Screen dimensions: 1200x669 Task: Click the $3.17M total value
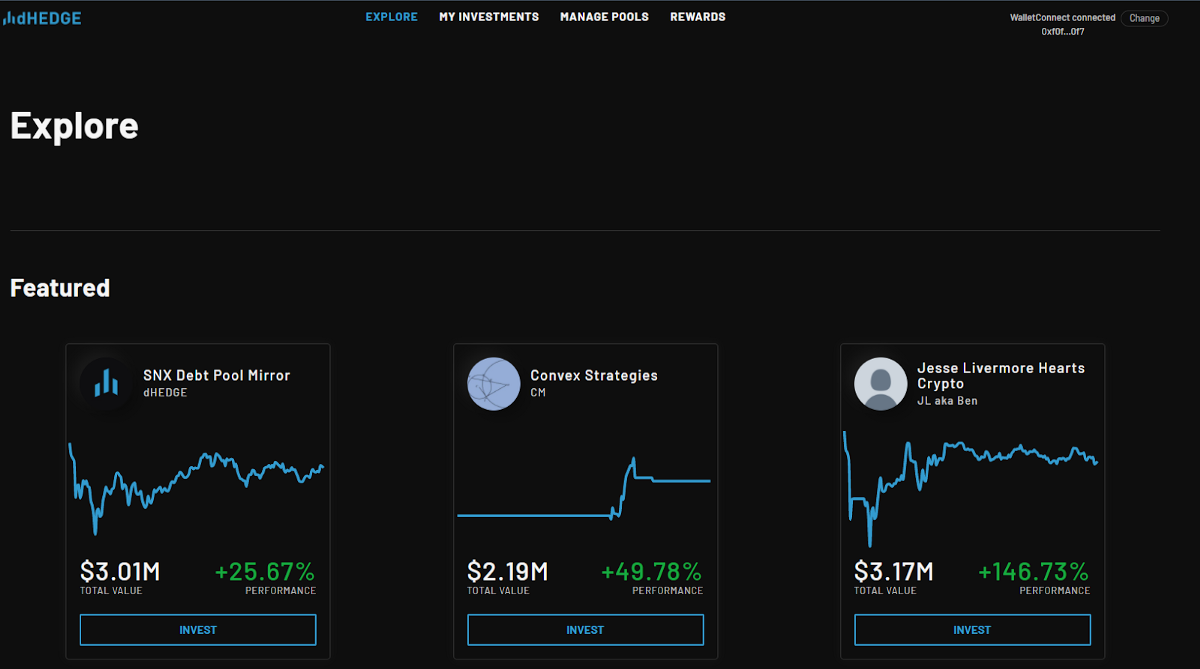pyautogui.click(x=894, y=572)
